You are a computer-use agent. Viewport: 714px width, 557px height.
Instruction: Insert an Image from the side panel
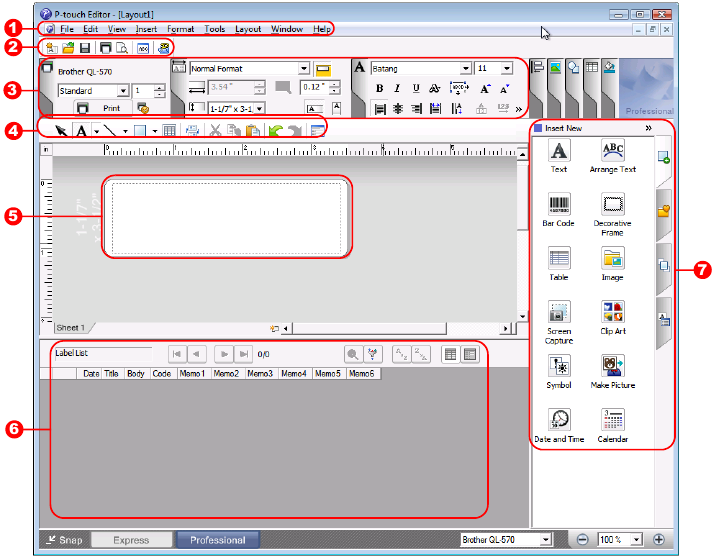(x=612, y=264)
